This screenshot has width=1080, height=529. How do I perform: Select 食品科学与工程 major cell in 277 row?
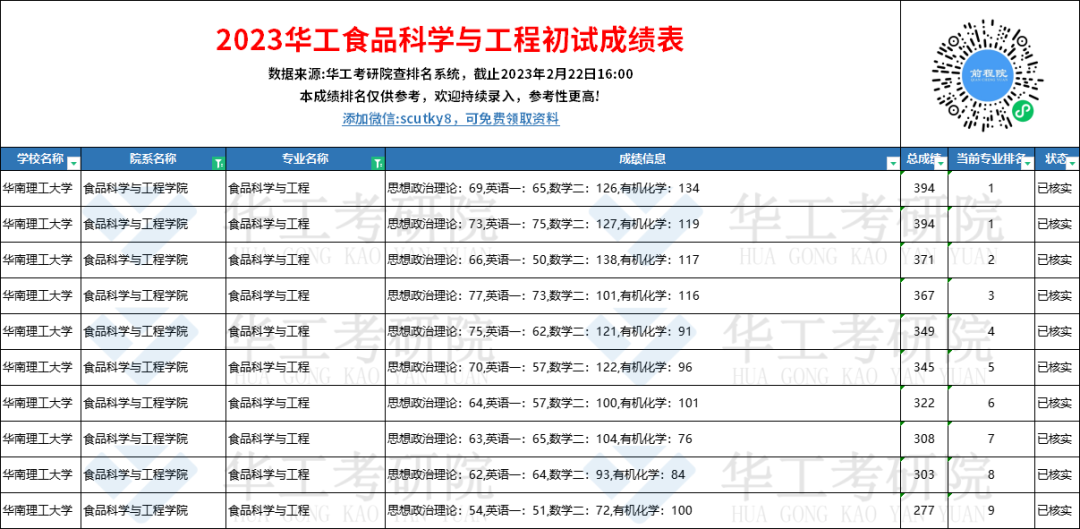coord(306,510)
